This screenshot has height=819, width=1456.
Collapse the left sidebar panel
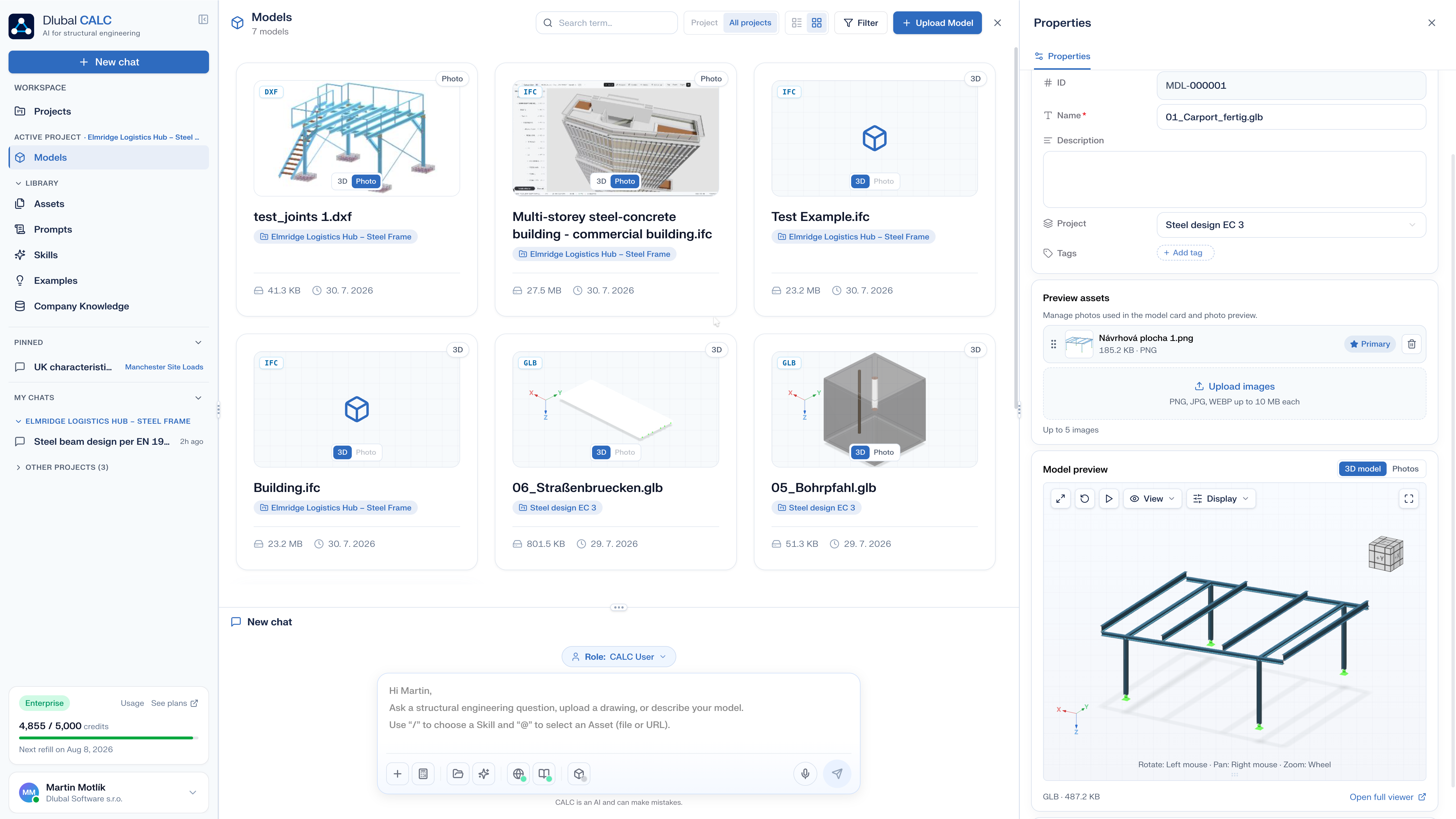coord(204,20)
